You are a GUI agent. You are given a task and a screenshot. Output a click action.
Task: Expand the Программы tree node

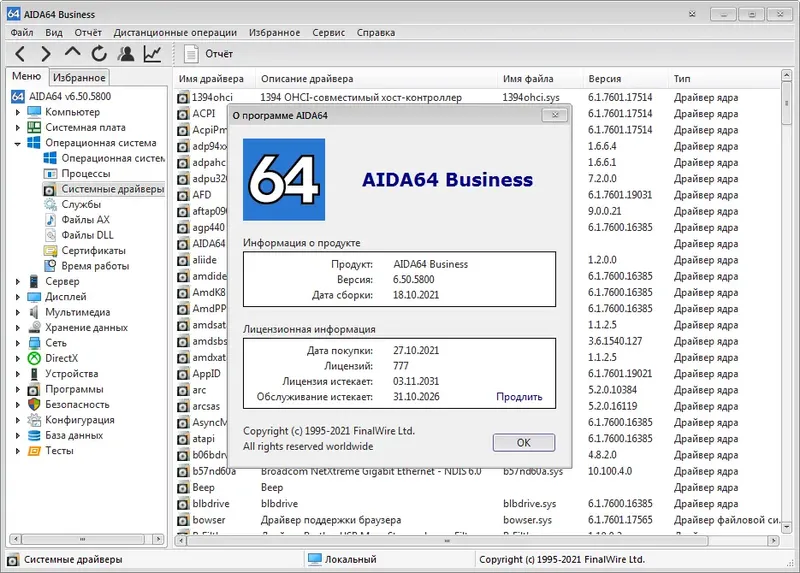click(18, 389)
